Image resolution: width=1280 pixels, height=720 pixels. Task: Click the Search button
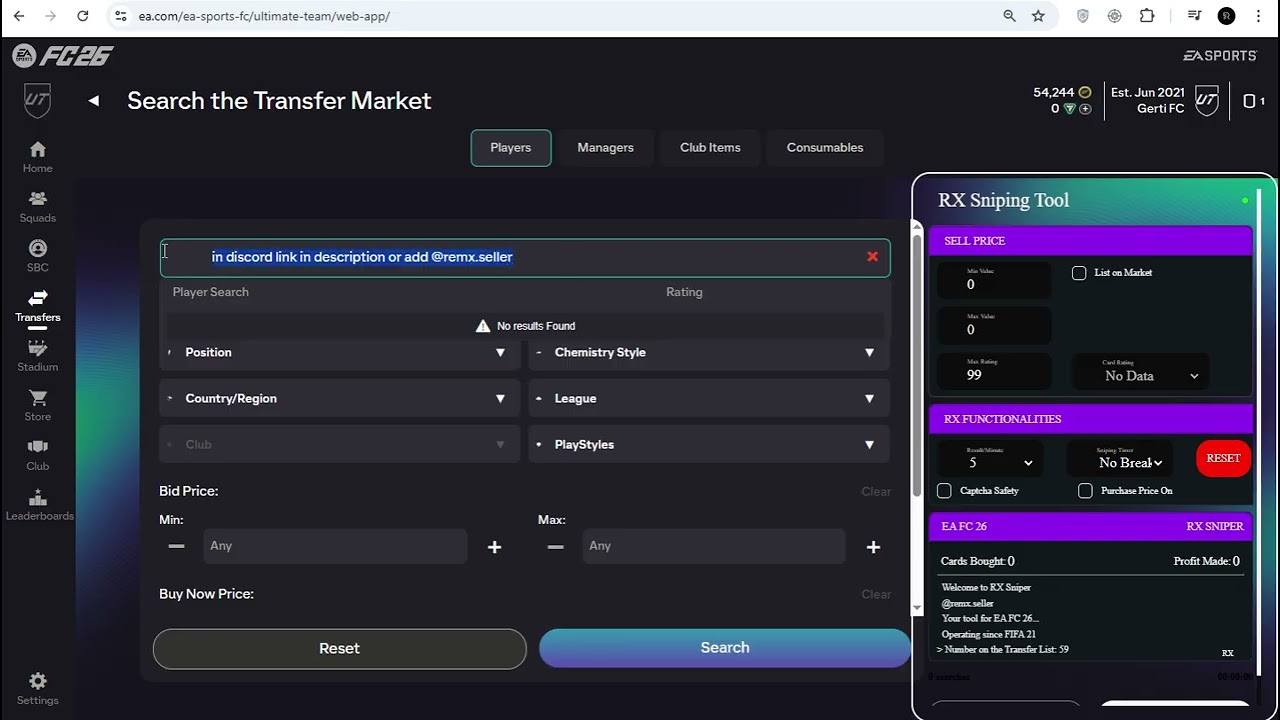pyautogui.click(x=725, y=648)
